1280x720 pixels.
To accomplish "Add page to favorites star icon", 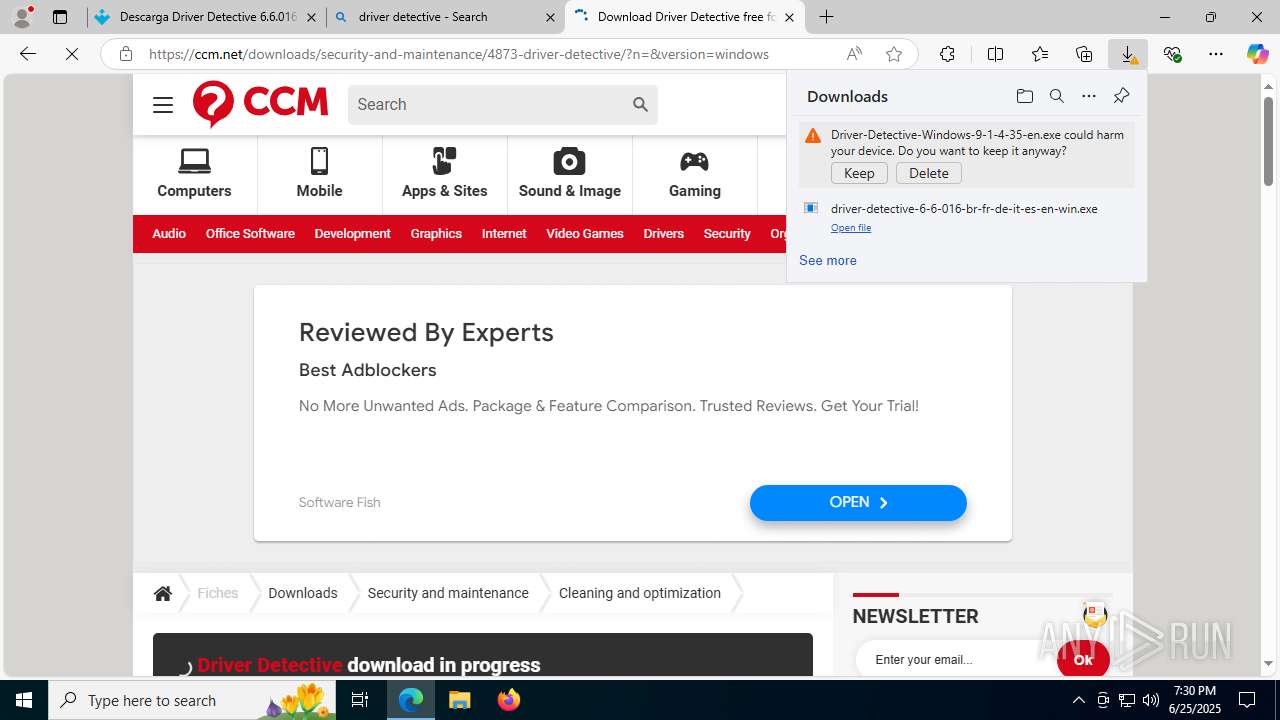I will pyautogui.click(x=894, y=54).
